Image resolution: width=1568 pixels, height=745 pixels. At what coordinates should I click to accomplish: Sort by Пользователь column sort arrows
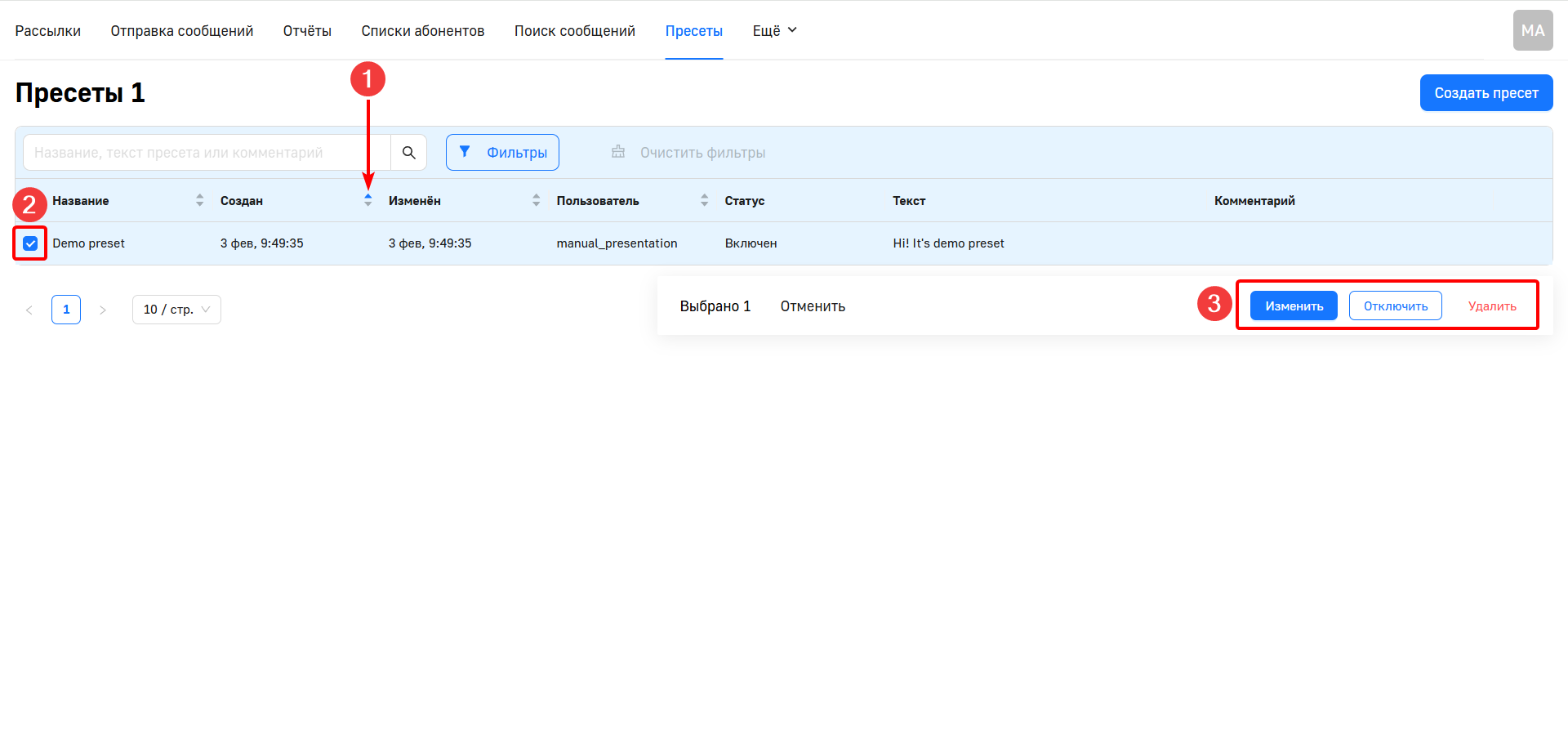[x=704, y=201]
